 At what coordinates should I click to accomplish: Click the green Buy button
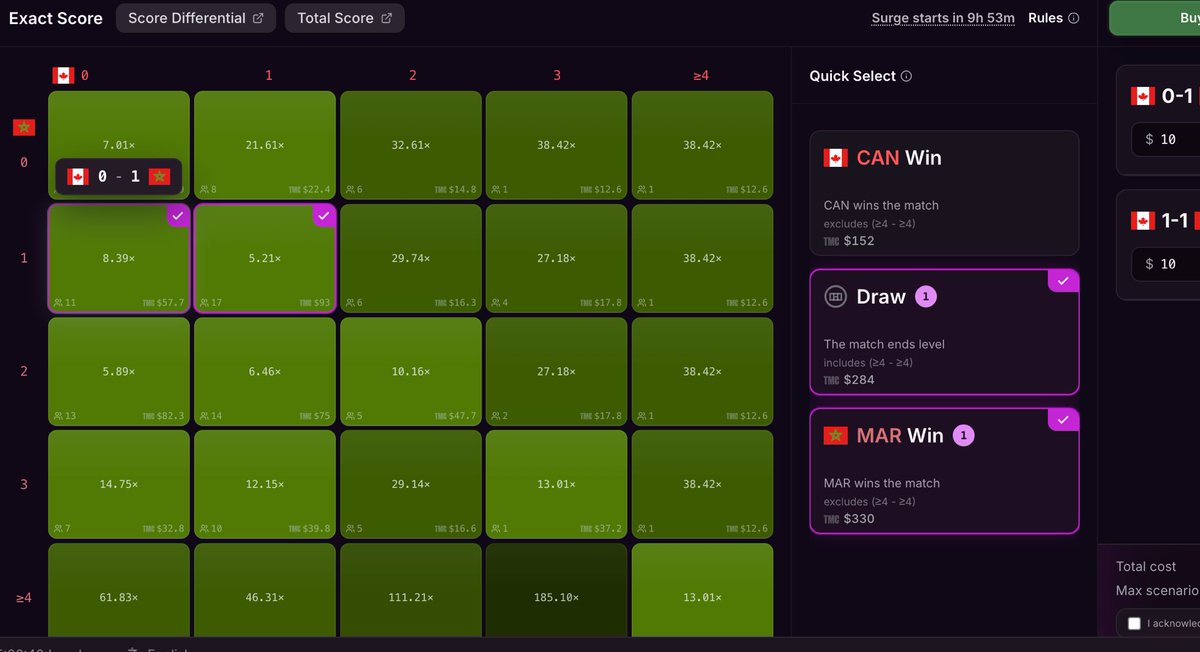(1155, 18)
